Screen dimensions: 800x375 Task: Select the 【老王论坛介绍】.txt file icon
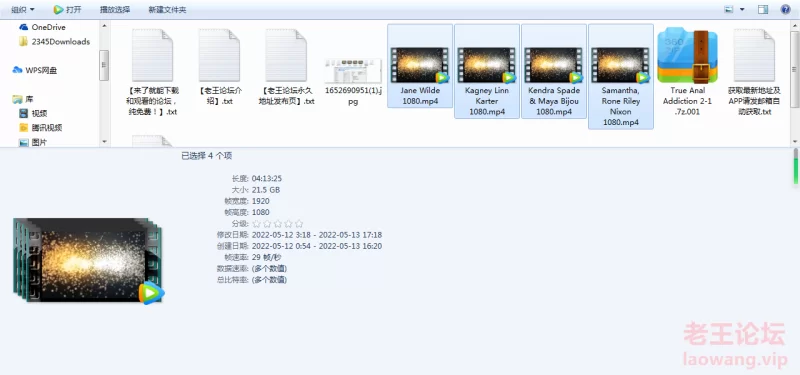(219, 55)
